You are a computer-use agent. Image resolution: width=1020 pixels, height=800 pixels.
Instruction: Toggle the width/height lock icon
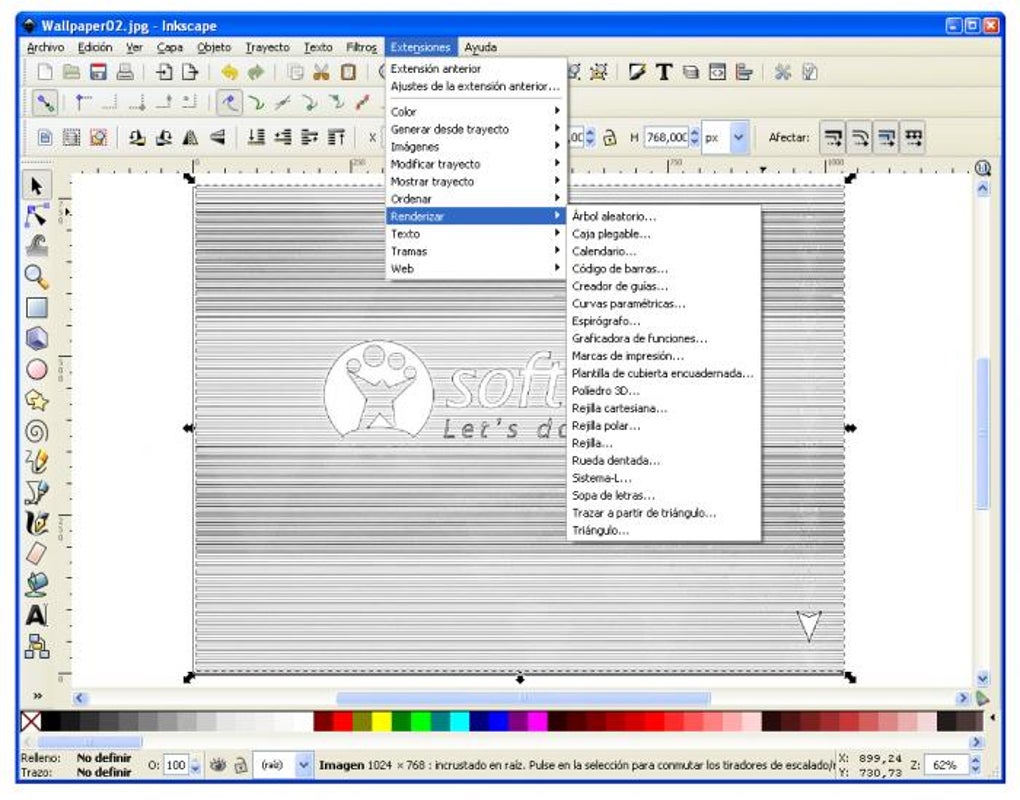coord(610,138)
